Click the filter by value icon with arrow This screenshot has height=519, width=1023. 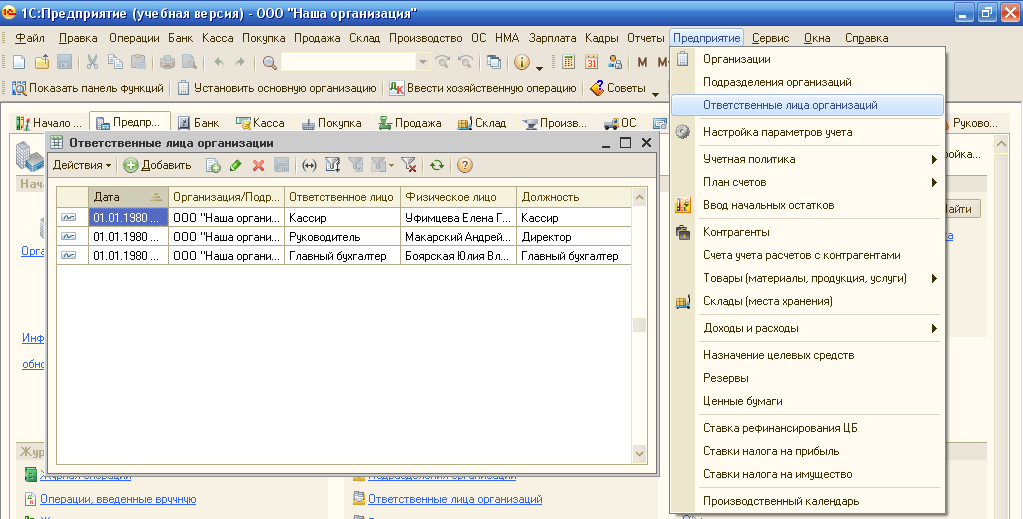point(332,165)
